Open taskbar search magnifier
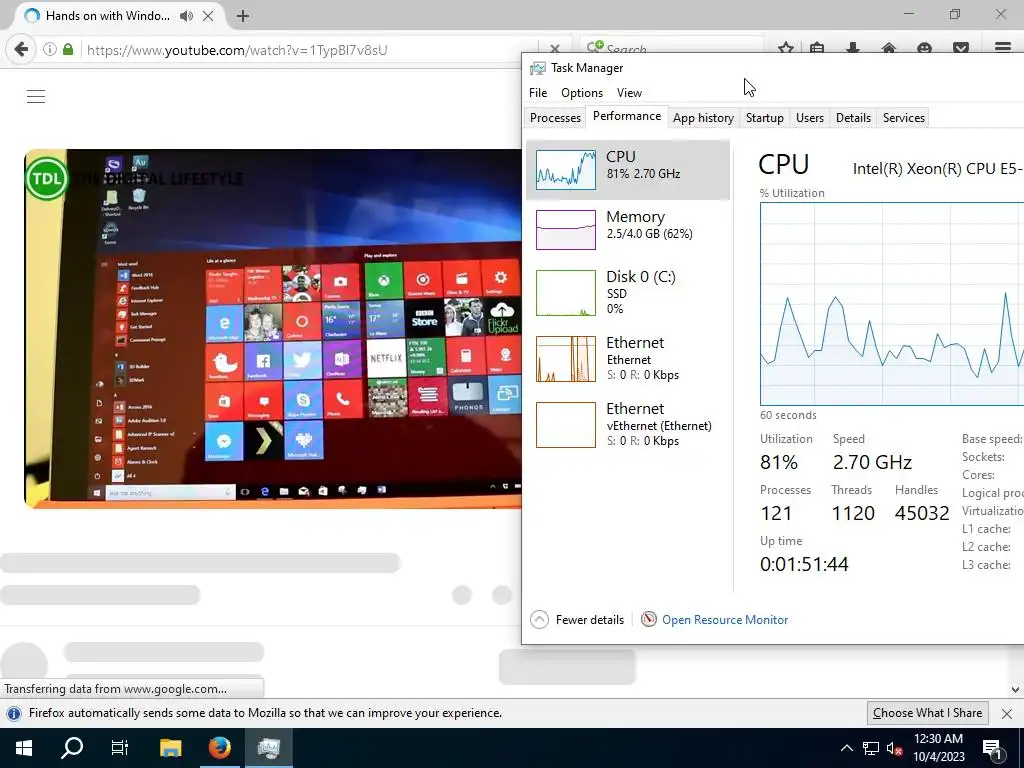Screen dimensions: 1024x768 pyautogui.click(x=72, y=748)
